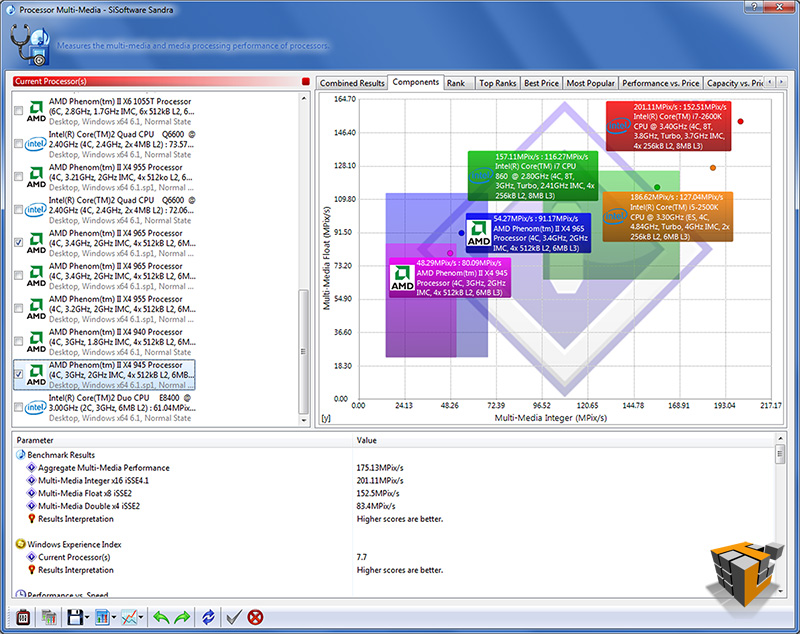This screenshot has height=634, width=800.
Task: Open the Performance vs. Price tab
Action: [661, 83]
